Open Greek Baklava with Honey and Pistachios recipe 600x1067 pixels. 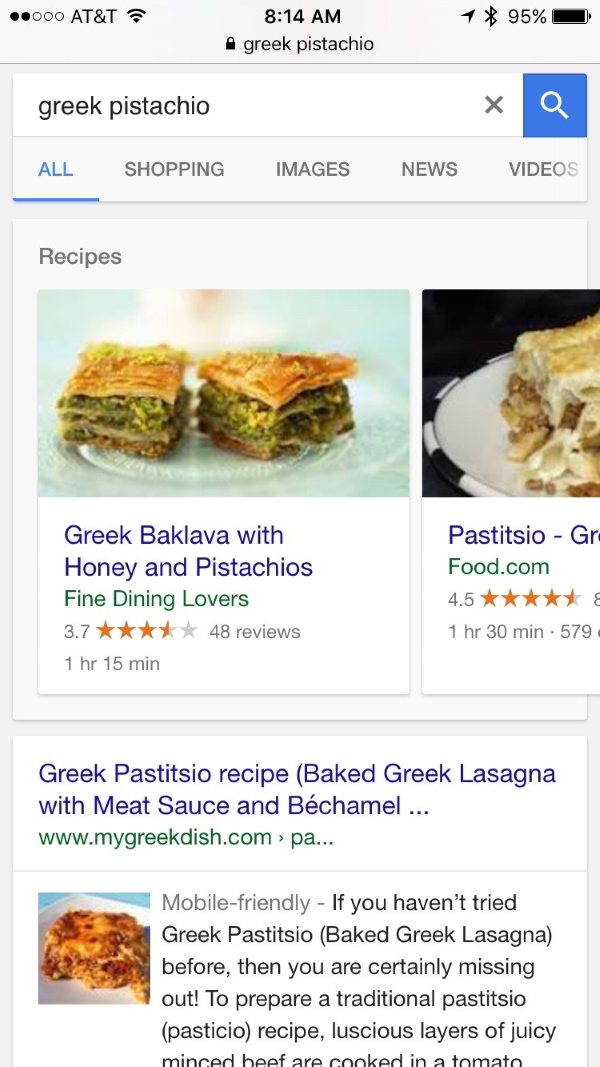(188, 551)
